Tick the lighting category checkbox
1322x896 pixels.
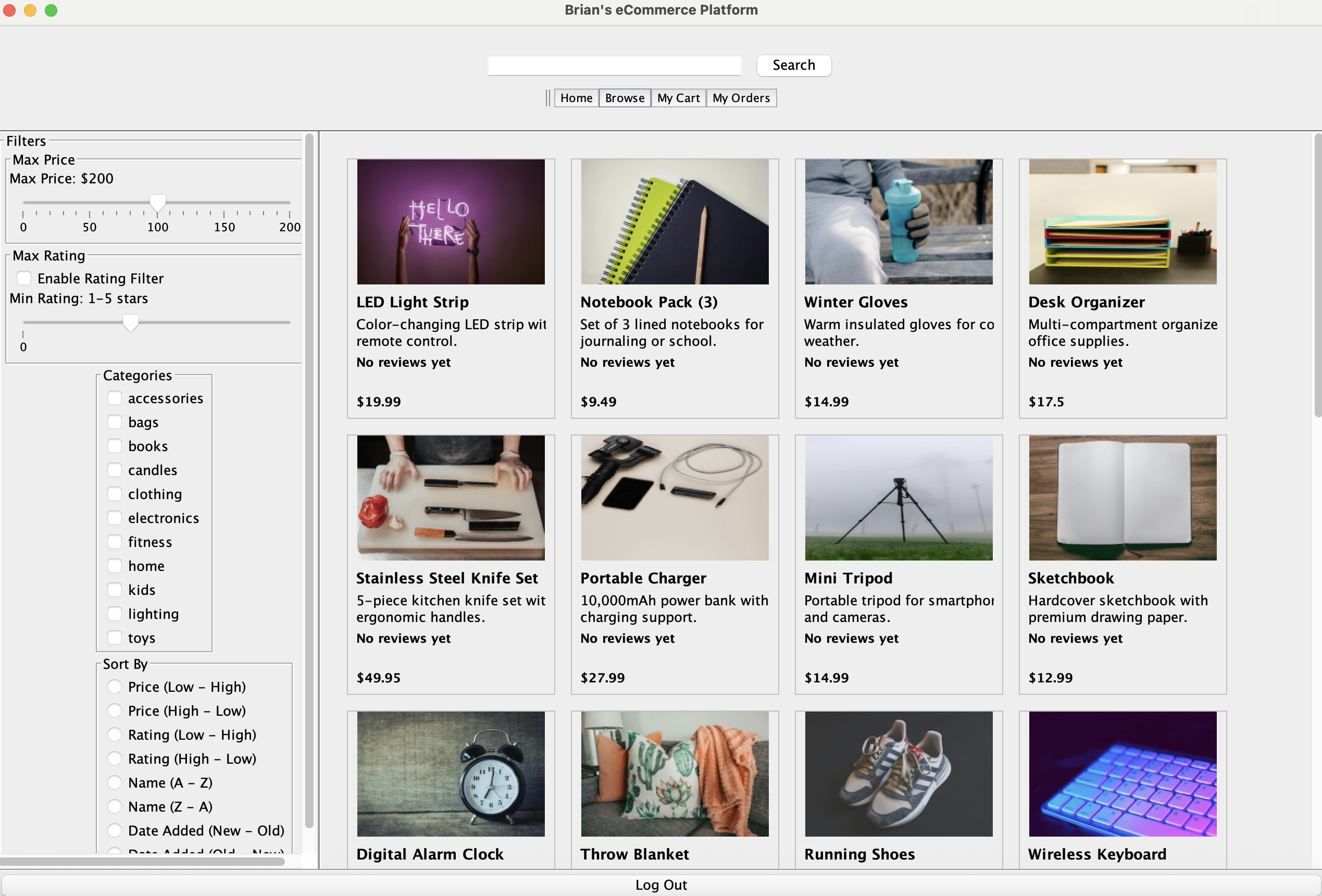coord(115,613)
